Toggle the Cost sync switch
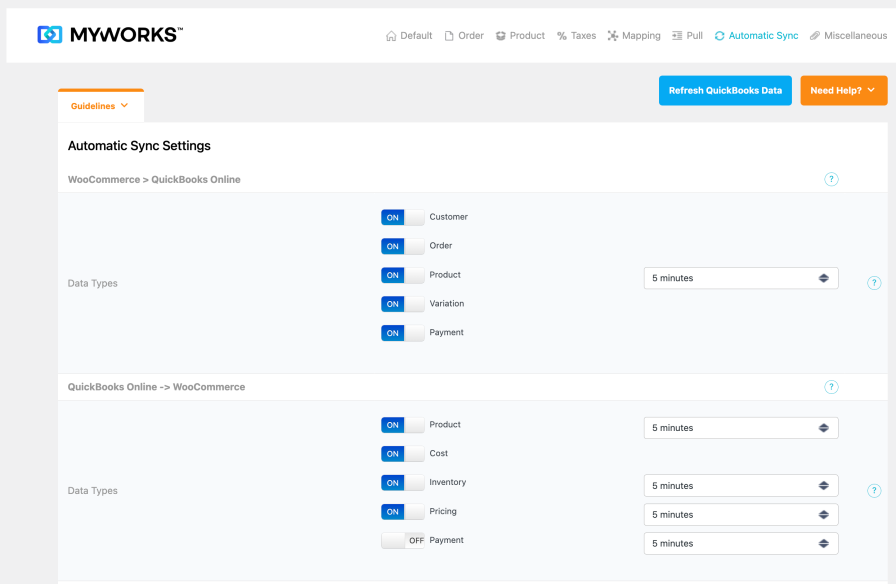 click(402, 454)
